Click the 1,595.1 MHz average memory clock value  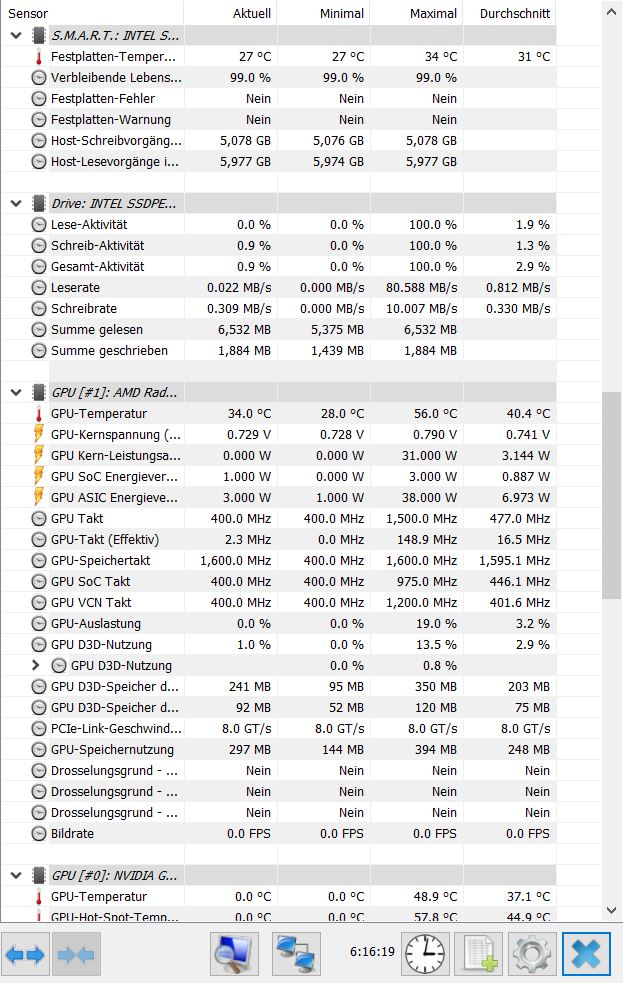coord(515,561)
